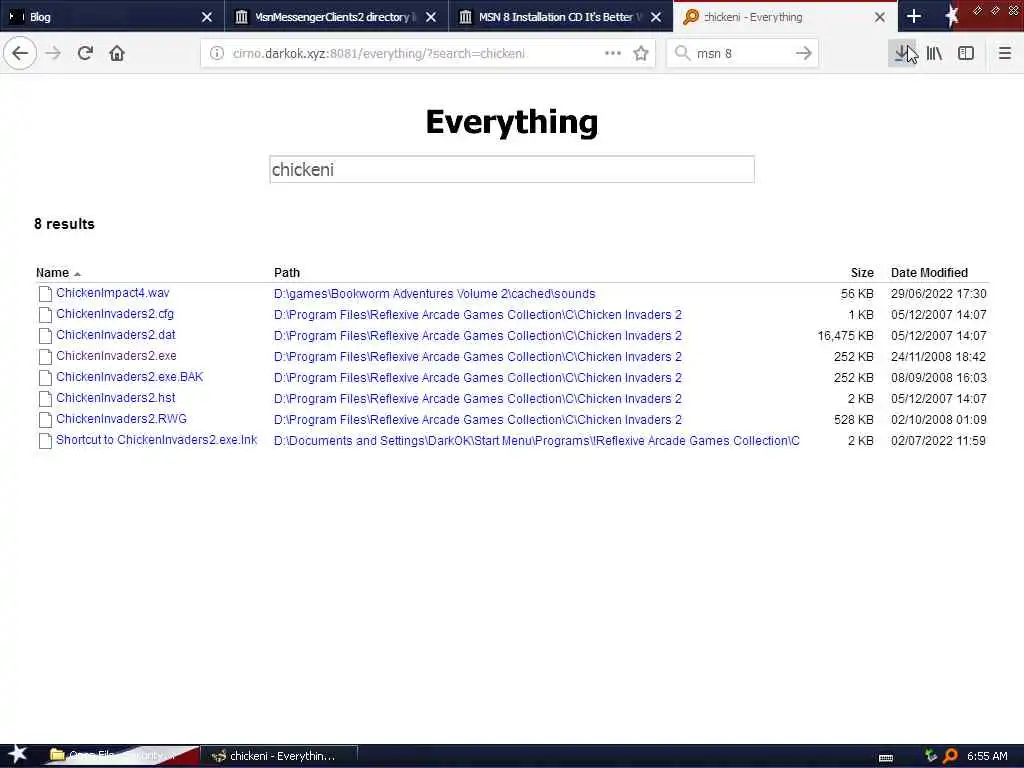Open the Downloads panel
This screenshot has width=1024, height=768.
[x=903, y=53]
